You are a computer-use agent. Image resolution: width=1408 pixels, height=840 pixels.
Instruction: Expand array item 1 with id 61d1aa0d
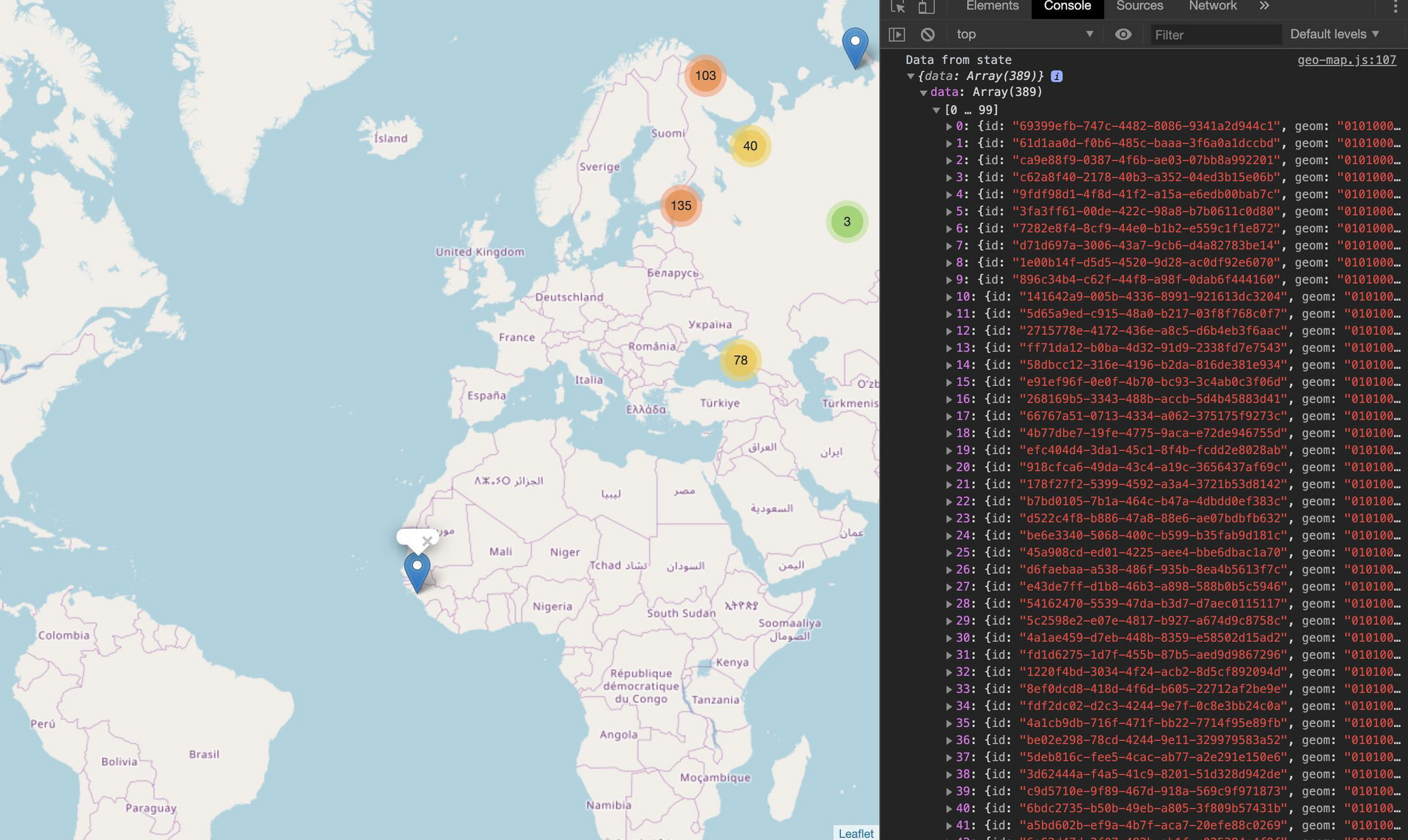pos(949,144)
